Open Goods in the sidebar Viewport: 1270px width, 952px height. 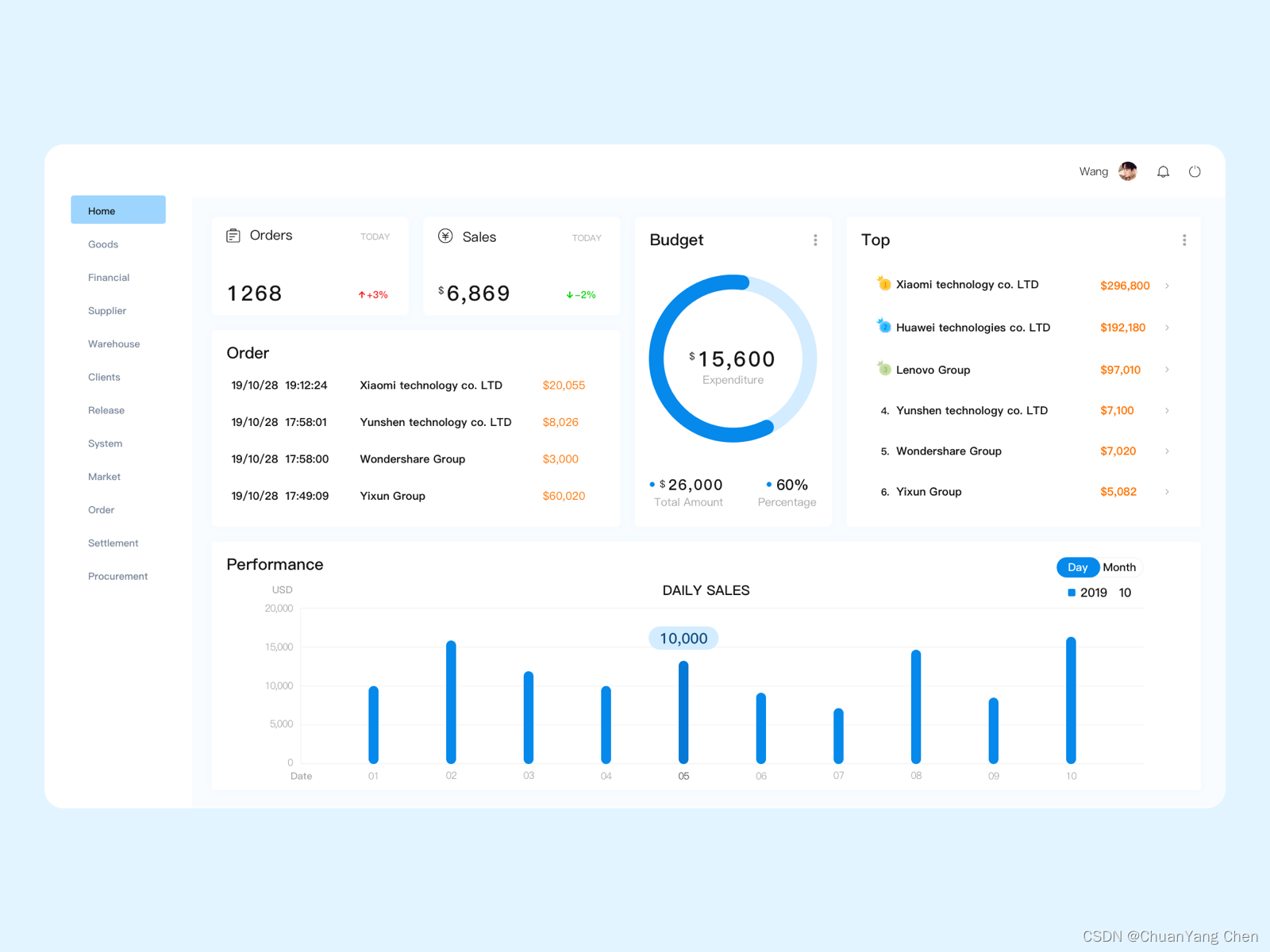tap(103, 244)
